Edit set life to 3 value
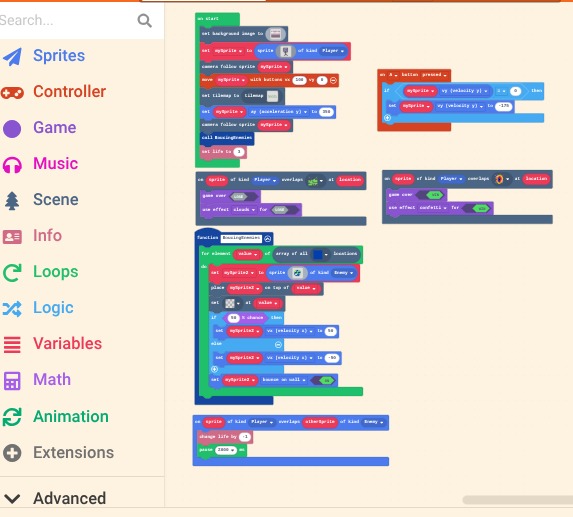This screenshot has height=517, width=573. pos(238,152)
